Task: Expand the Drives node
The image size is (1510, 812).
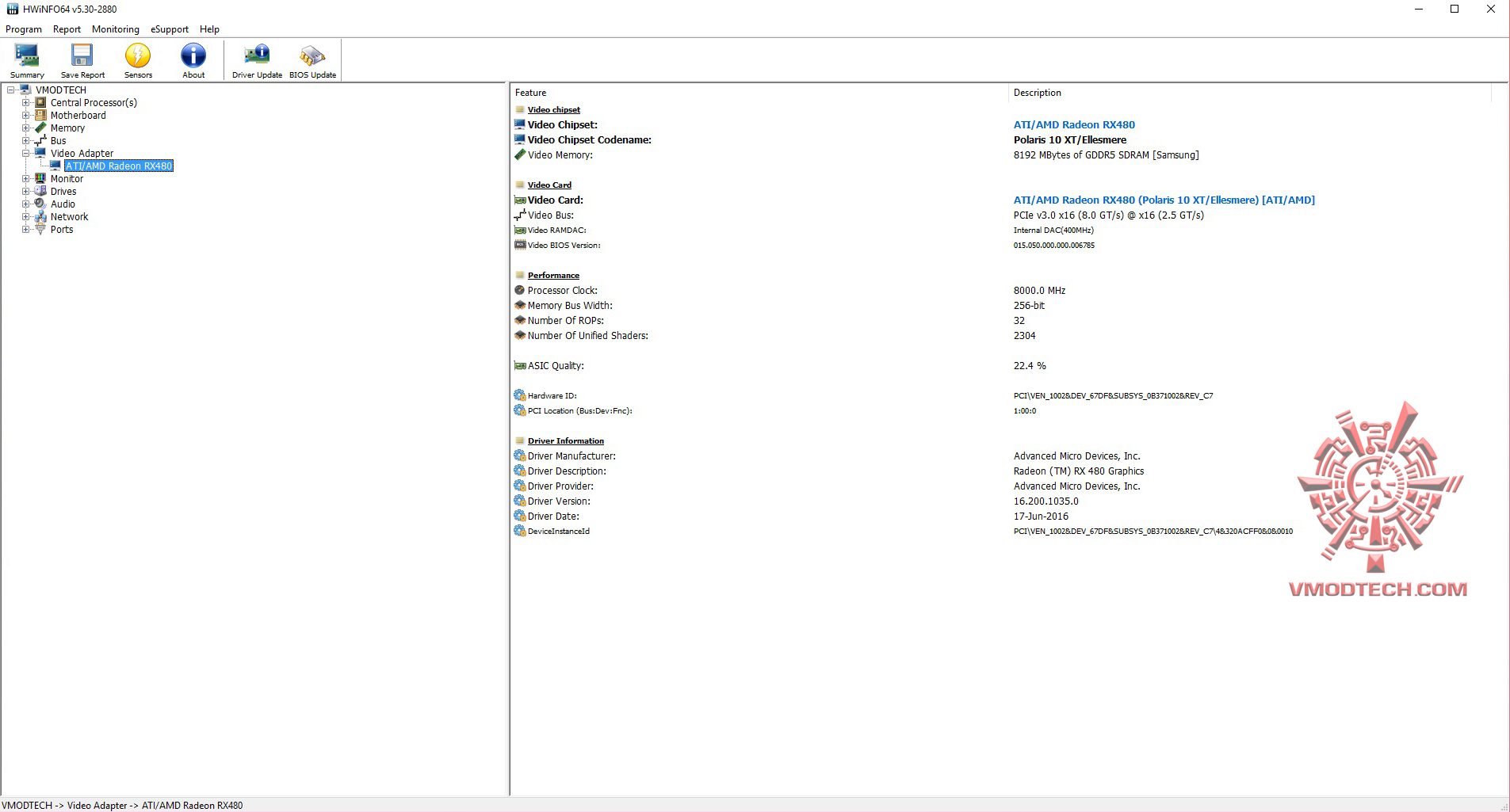Action: 26,192
